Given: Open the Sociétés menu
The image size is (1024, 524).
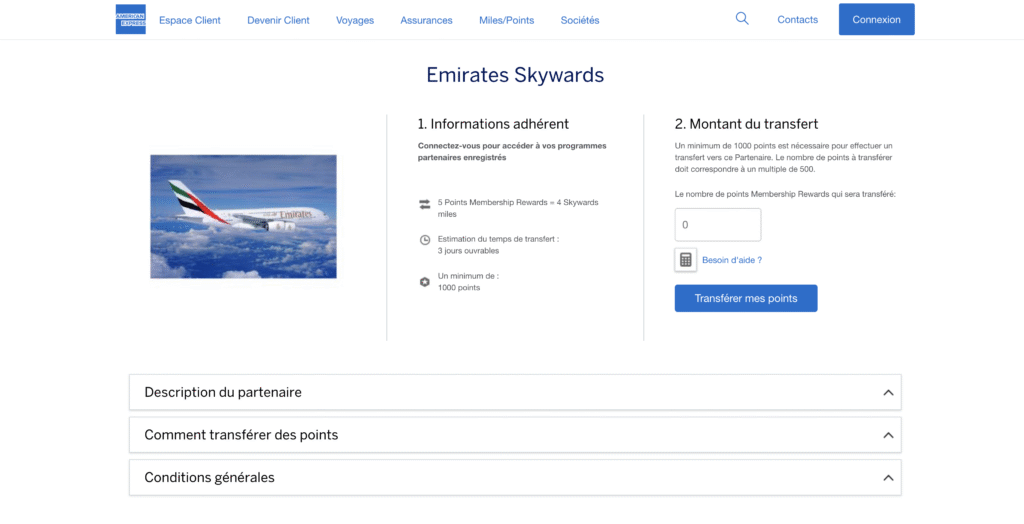Looking at the screenshot, I should point(580,20).
